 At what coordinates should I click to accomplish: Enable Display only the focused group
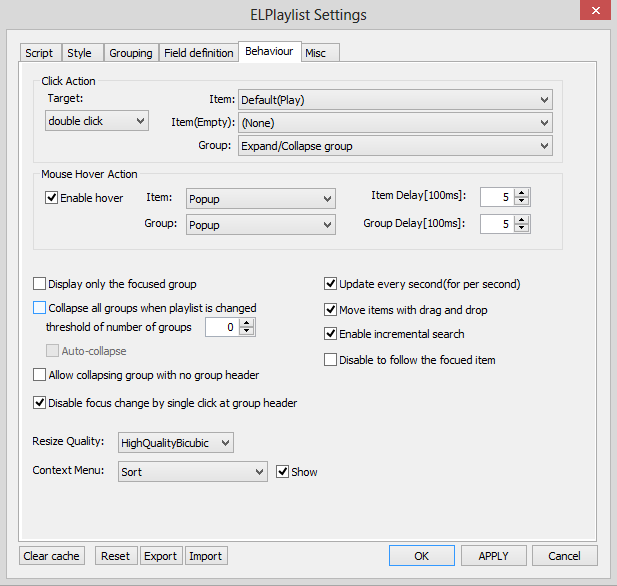click(41, 284)
